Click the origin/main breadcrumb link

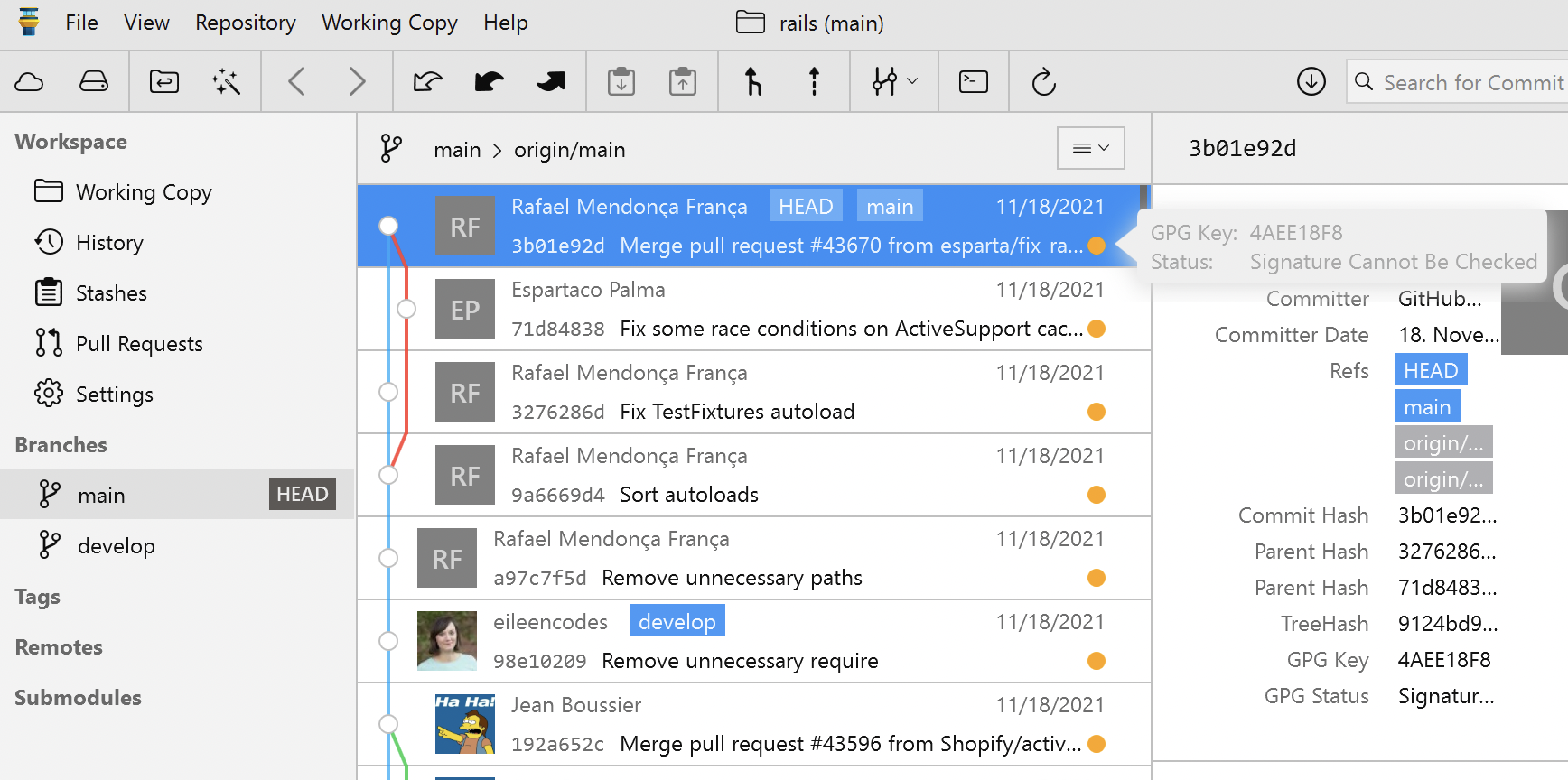pos(569,150)
